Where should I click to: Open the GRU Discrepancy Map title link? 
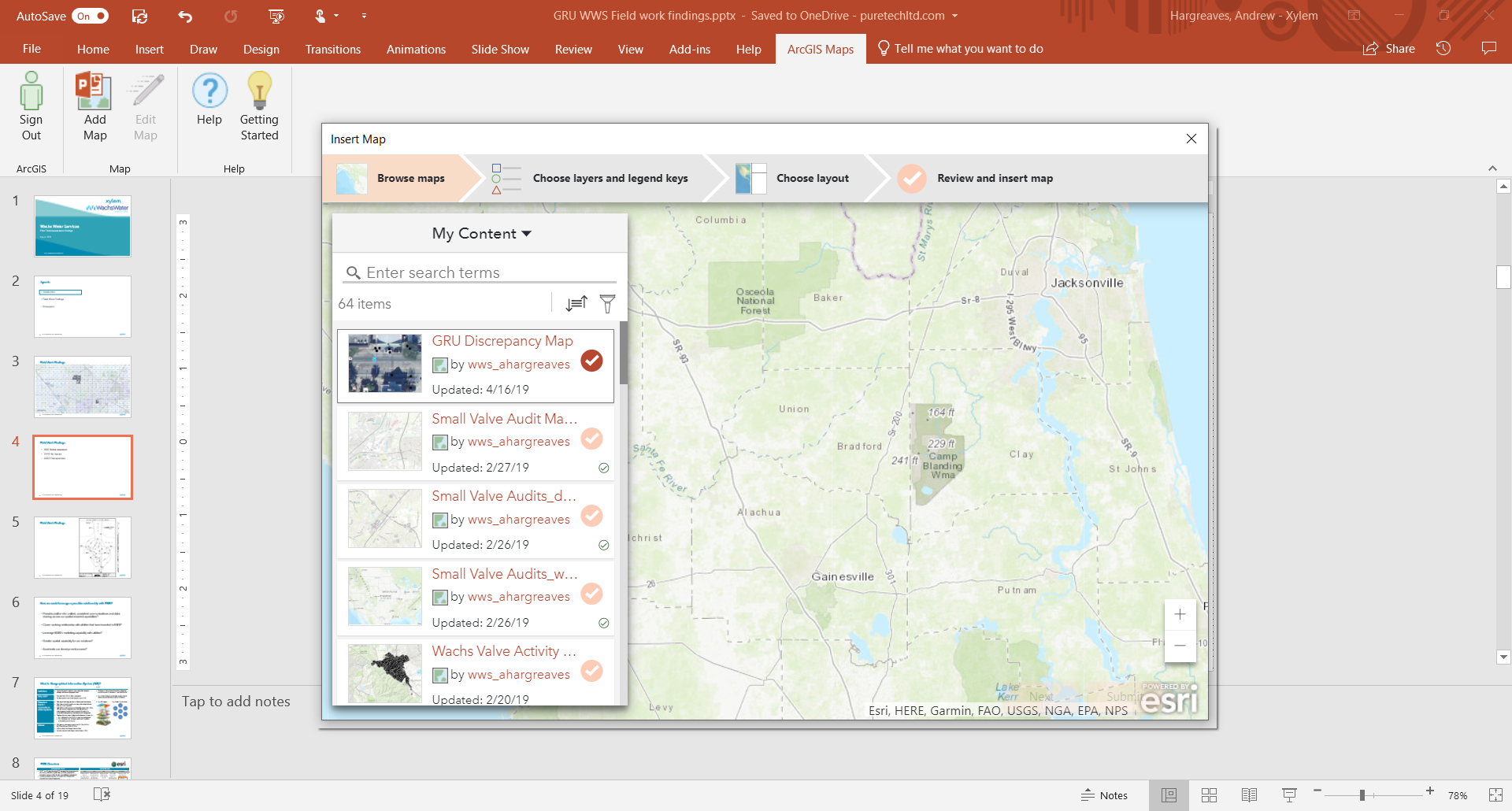tap(502, 340)
